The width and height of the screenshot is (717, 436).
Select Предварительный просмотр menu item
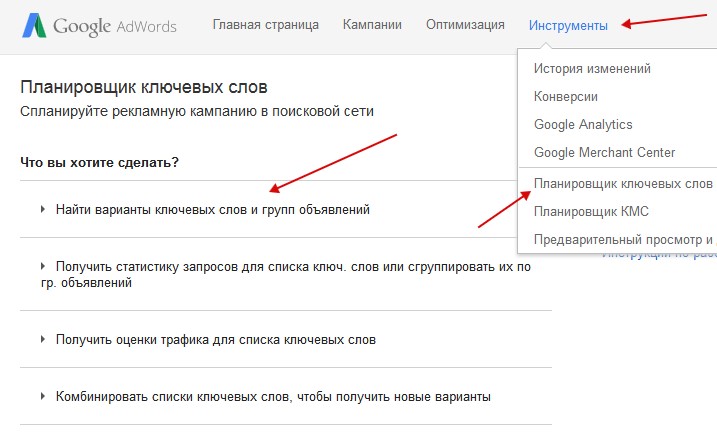click(623, 239)
